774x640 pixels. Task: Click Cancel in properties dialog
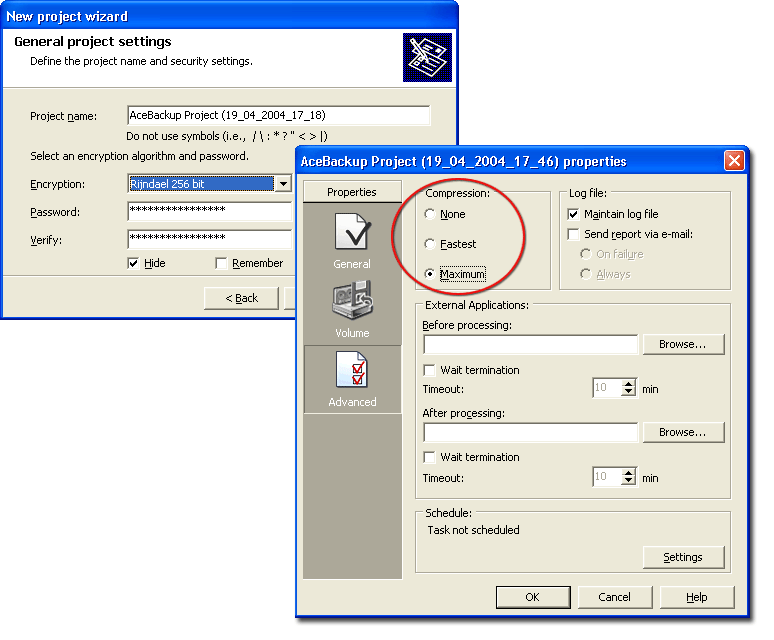615,597
